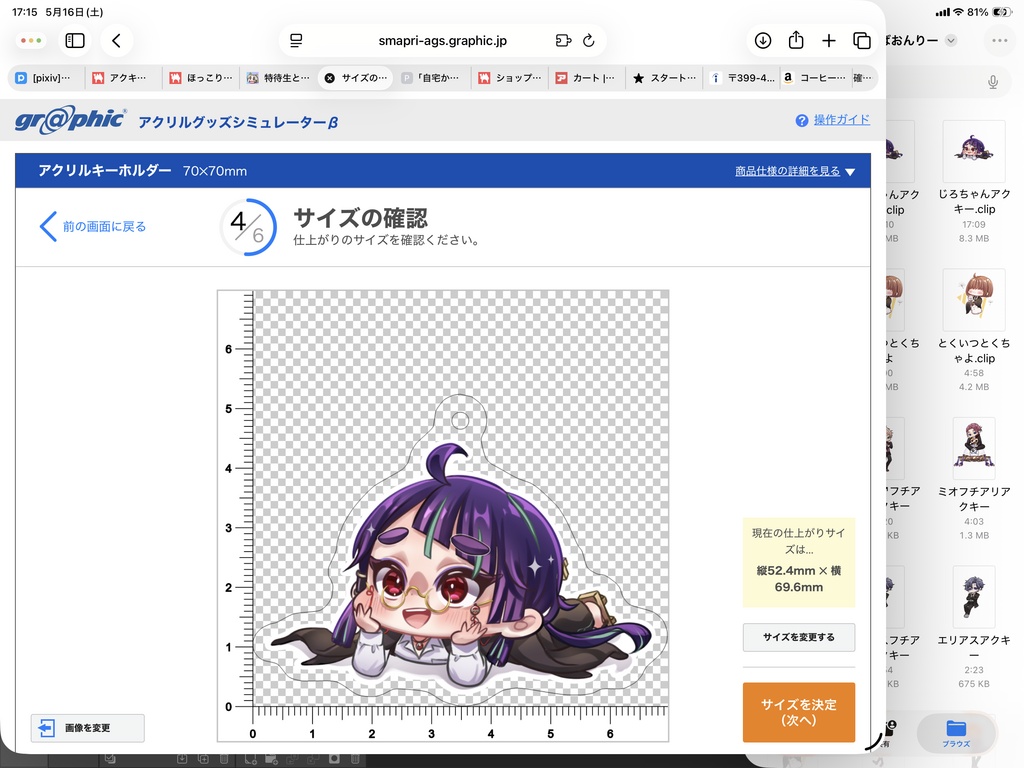This screenshot has width=1024, height=768.
Task: Open ミオフチアリアクキー file in Files
Action: pyautogui.click(x=974, y=479)
